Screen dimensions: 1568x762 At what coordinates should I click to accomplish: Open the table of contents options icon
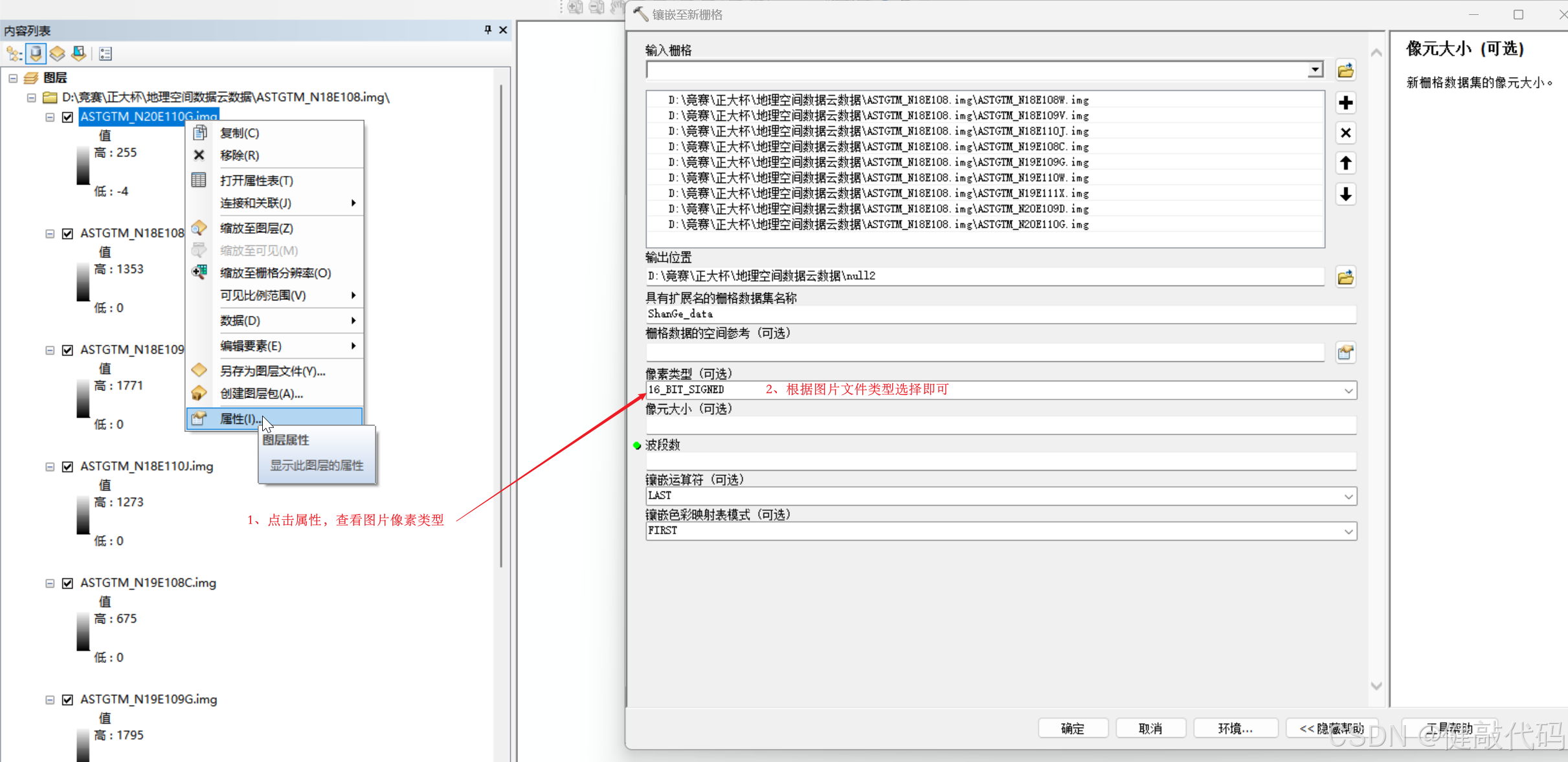coord(106,54)
